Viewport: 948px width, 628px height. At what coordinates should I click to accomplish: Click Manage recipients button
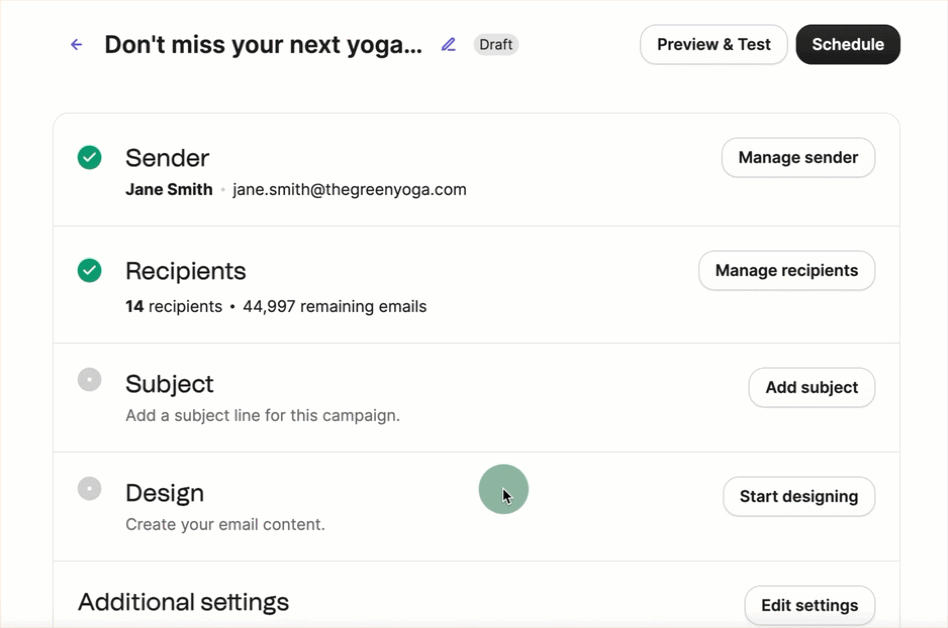(786, 271)
